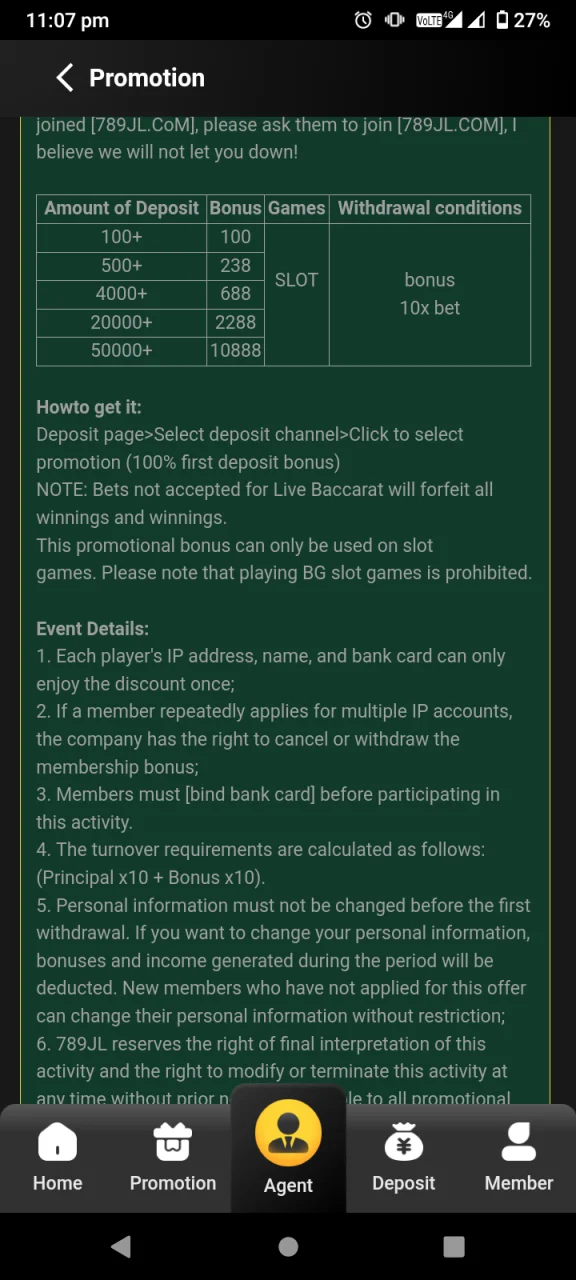Tap the Event Details heading

click(x=92, y=629)
